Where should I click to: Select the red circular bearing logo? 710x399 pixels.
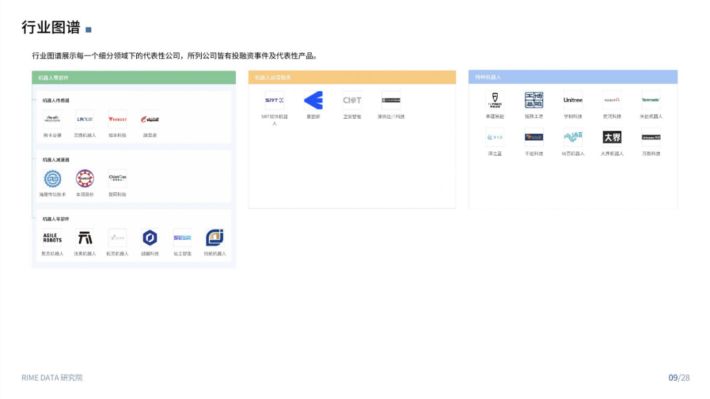tap(85, 178)
